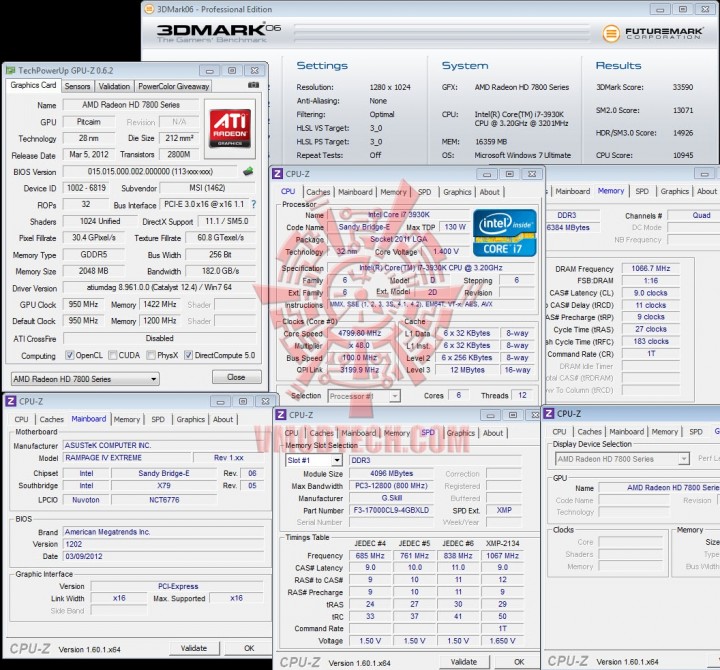Click OK in CPU-Z SPD window

[519, 662]
